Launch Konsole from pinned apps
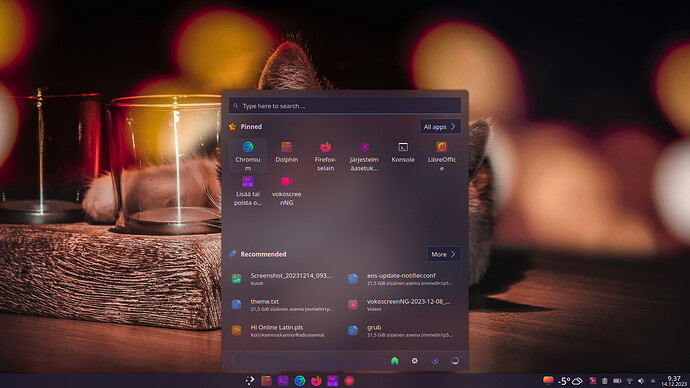This screenshot has height=388, width=690. click(x=403, y=152)
